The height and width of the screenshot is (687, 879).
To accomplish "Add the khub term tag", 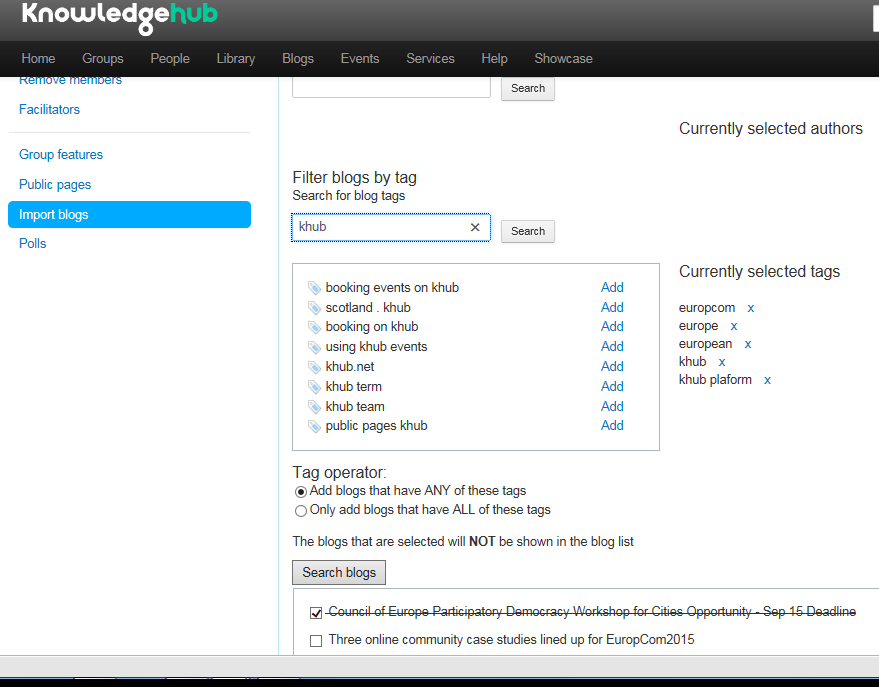I will 612,387.
